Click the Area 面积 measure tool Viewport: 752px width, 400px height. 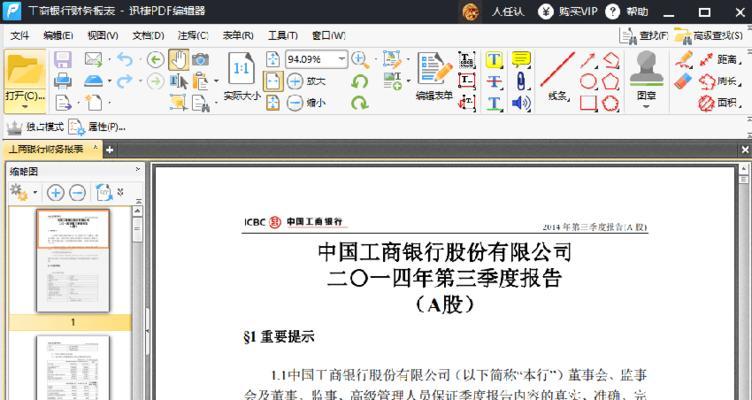tap(718, 103)
